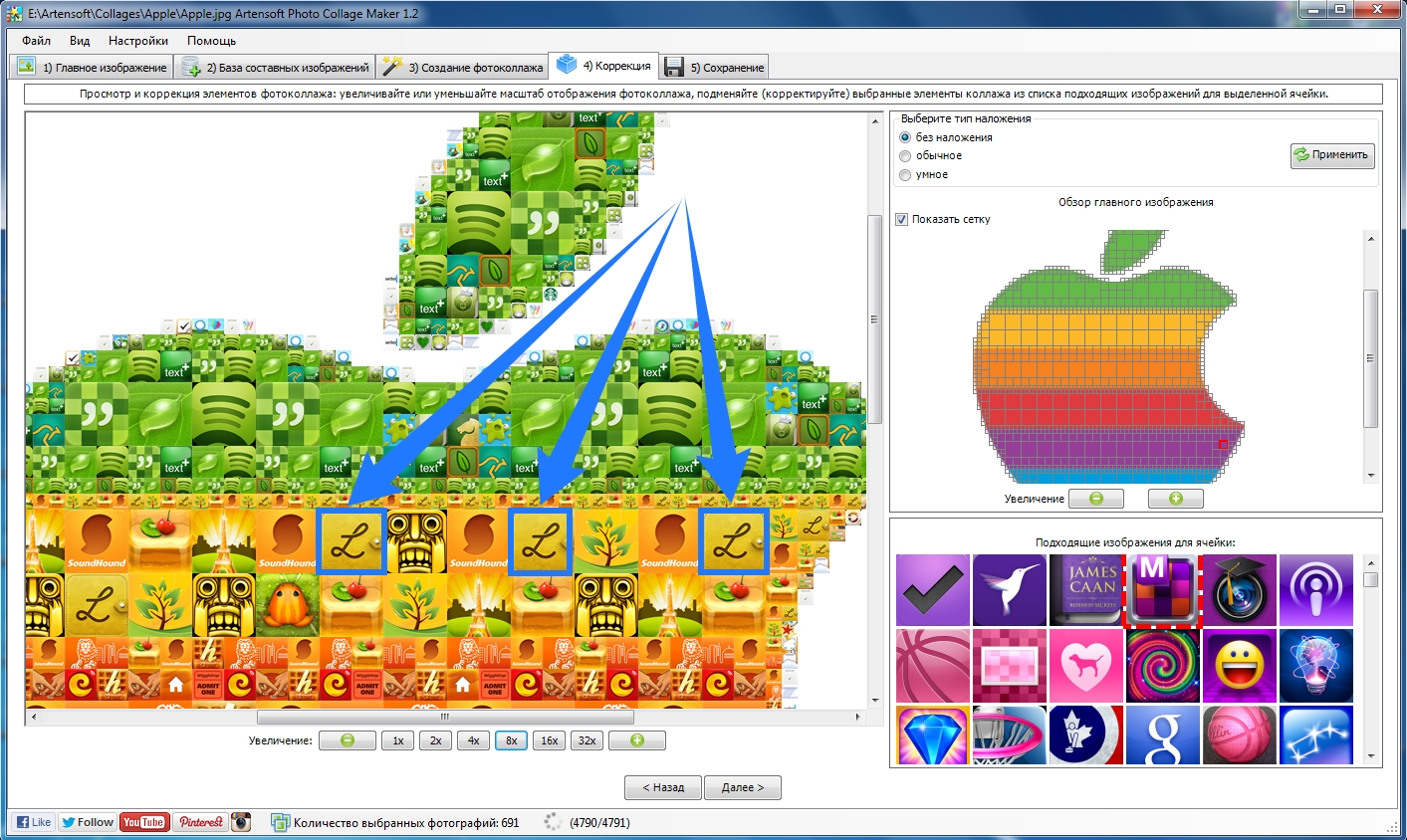Pick the pink basketball hoop image
The width and height of the screenshot is (1407, 840).
[1010, 735]
